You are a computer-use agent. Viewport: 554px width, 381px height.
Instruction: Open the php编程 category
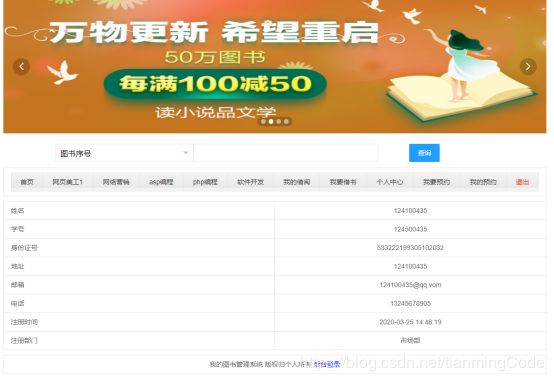click(x=205, y=182)
